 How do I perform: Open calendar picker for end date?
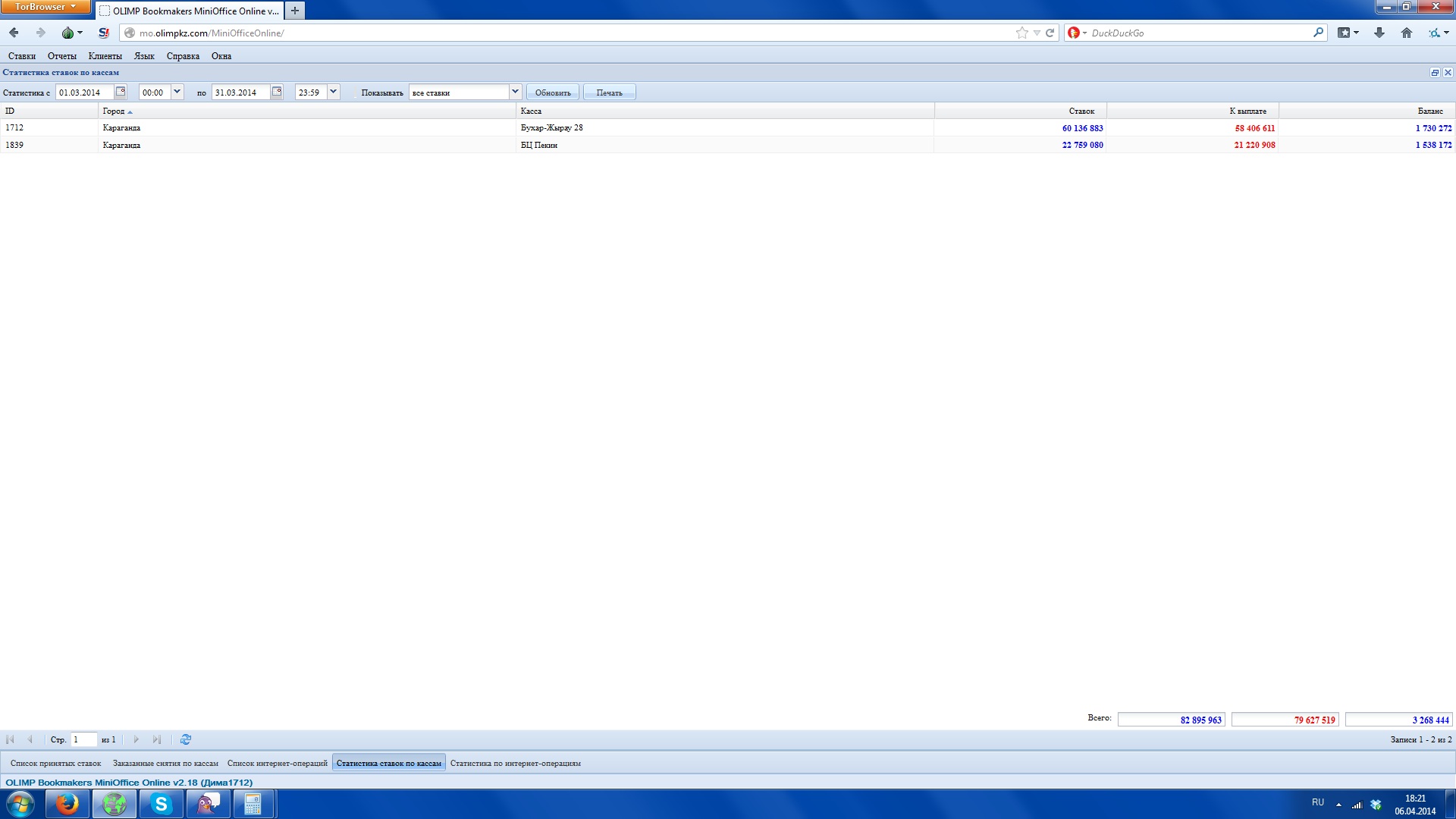coord(277,92)
